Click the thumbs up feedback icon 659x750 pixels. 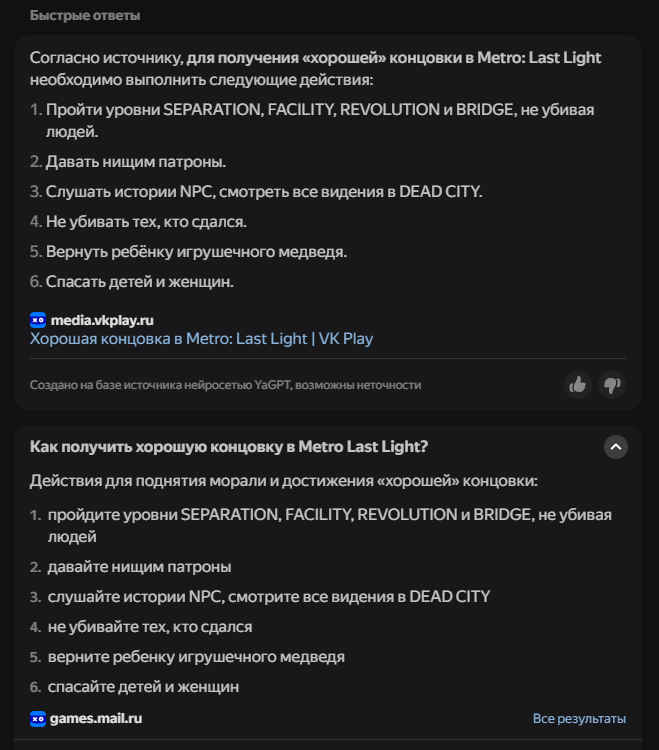578,385
